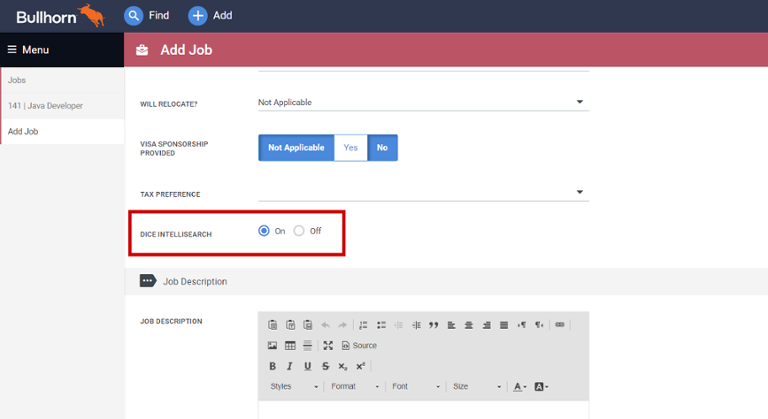Insert a hyperlink using the link icon

click(559, 325)
